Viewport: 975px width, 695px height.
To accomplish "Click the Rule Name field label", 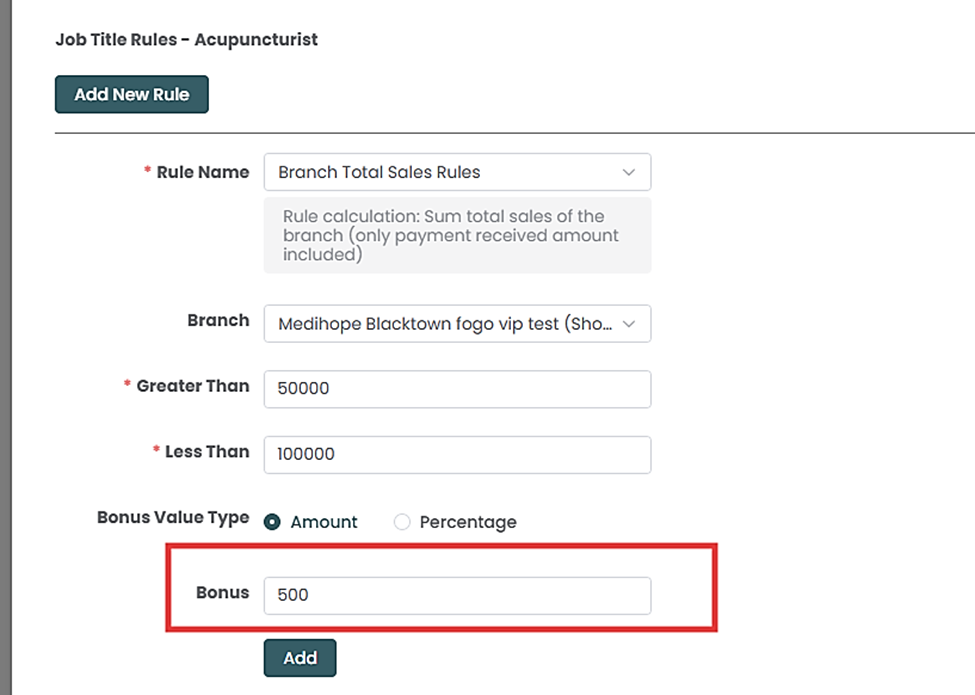I will pos(202,172).
